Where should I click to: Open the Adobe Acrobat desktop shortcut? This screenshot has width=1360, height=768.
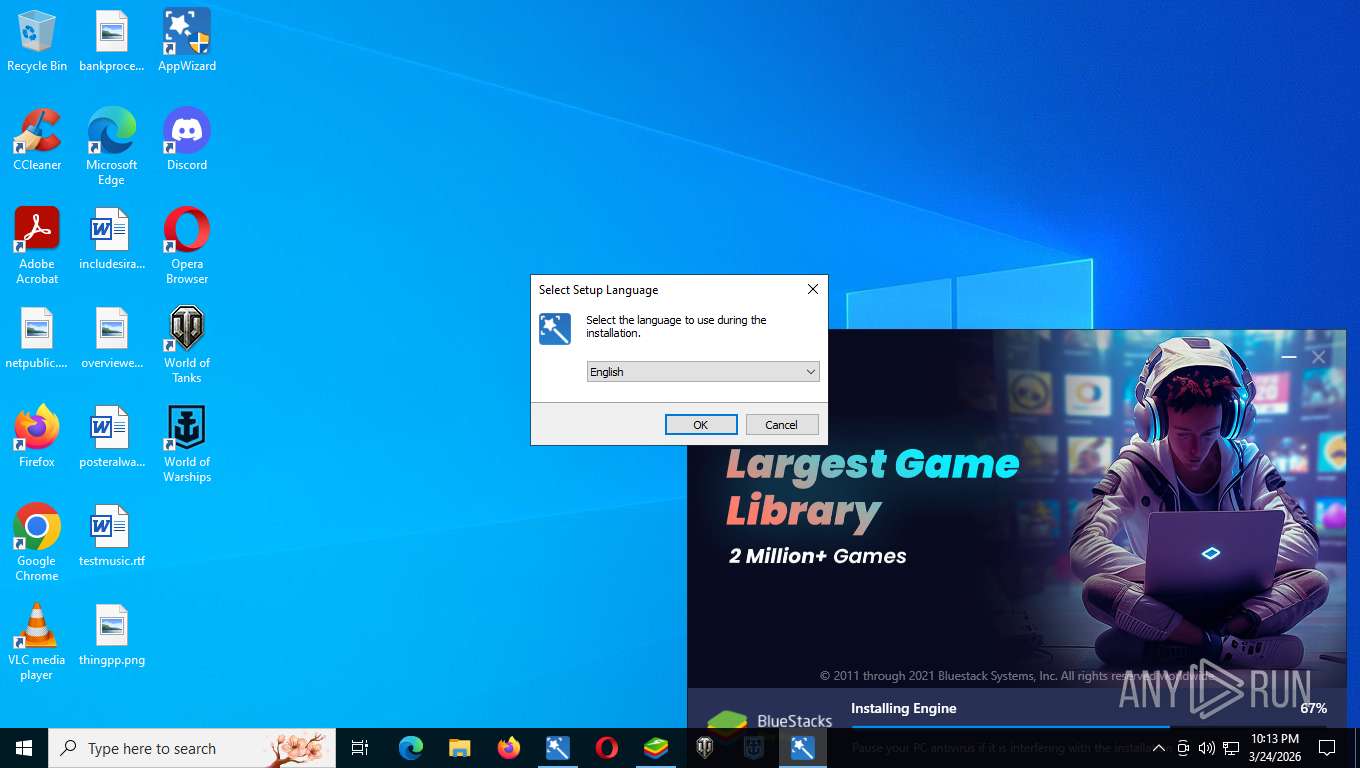pos(37,246)
